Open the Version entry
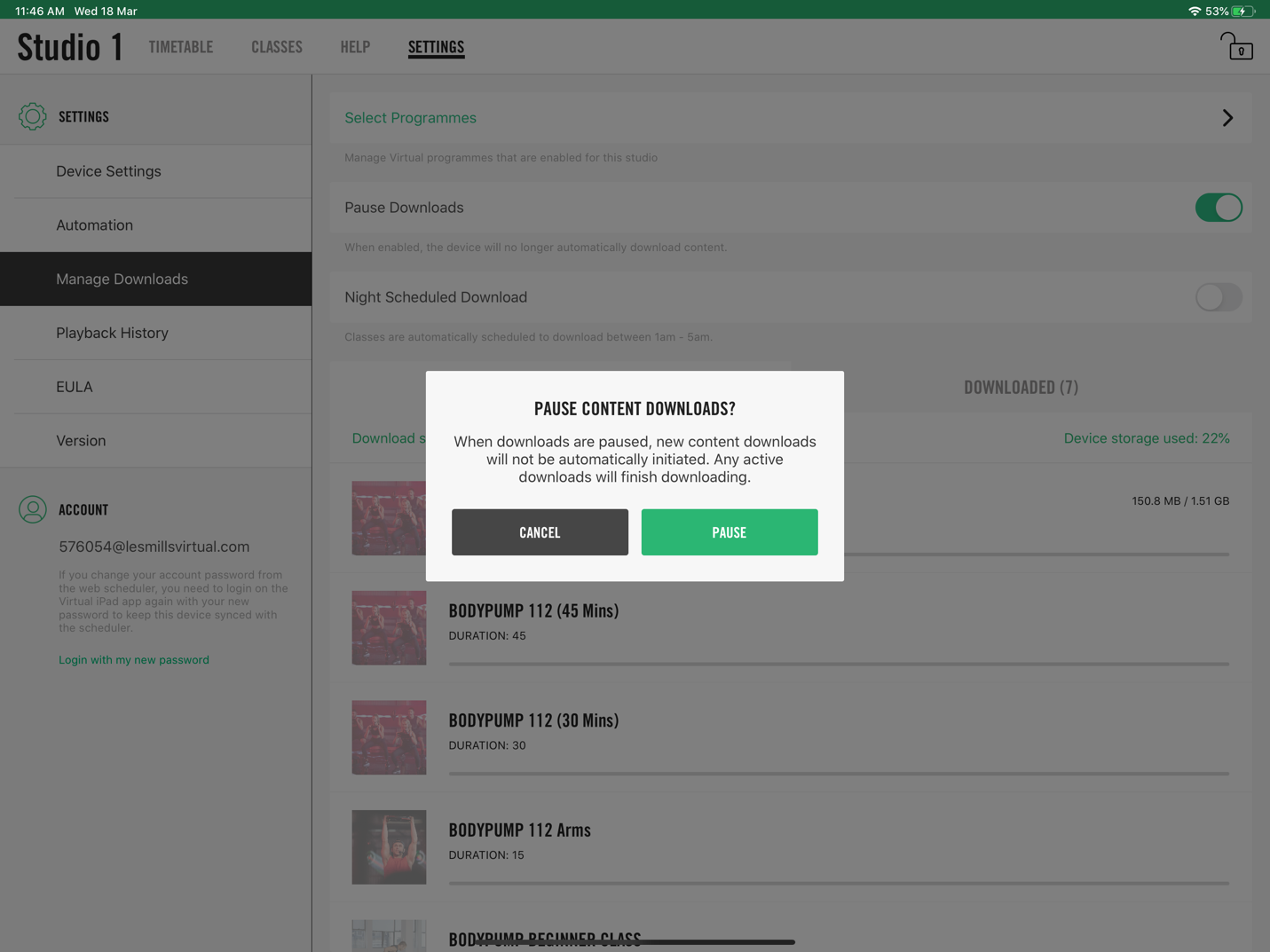Image resolution: width=1270 pixels, height=952 pixels. (156, 441)
